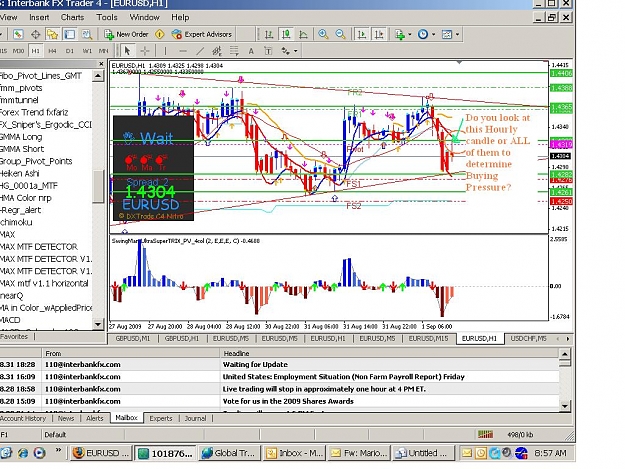Select the D1 timeframe

coord(70,51)
